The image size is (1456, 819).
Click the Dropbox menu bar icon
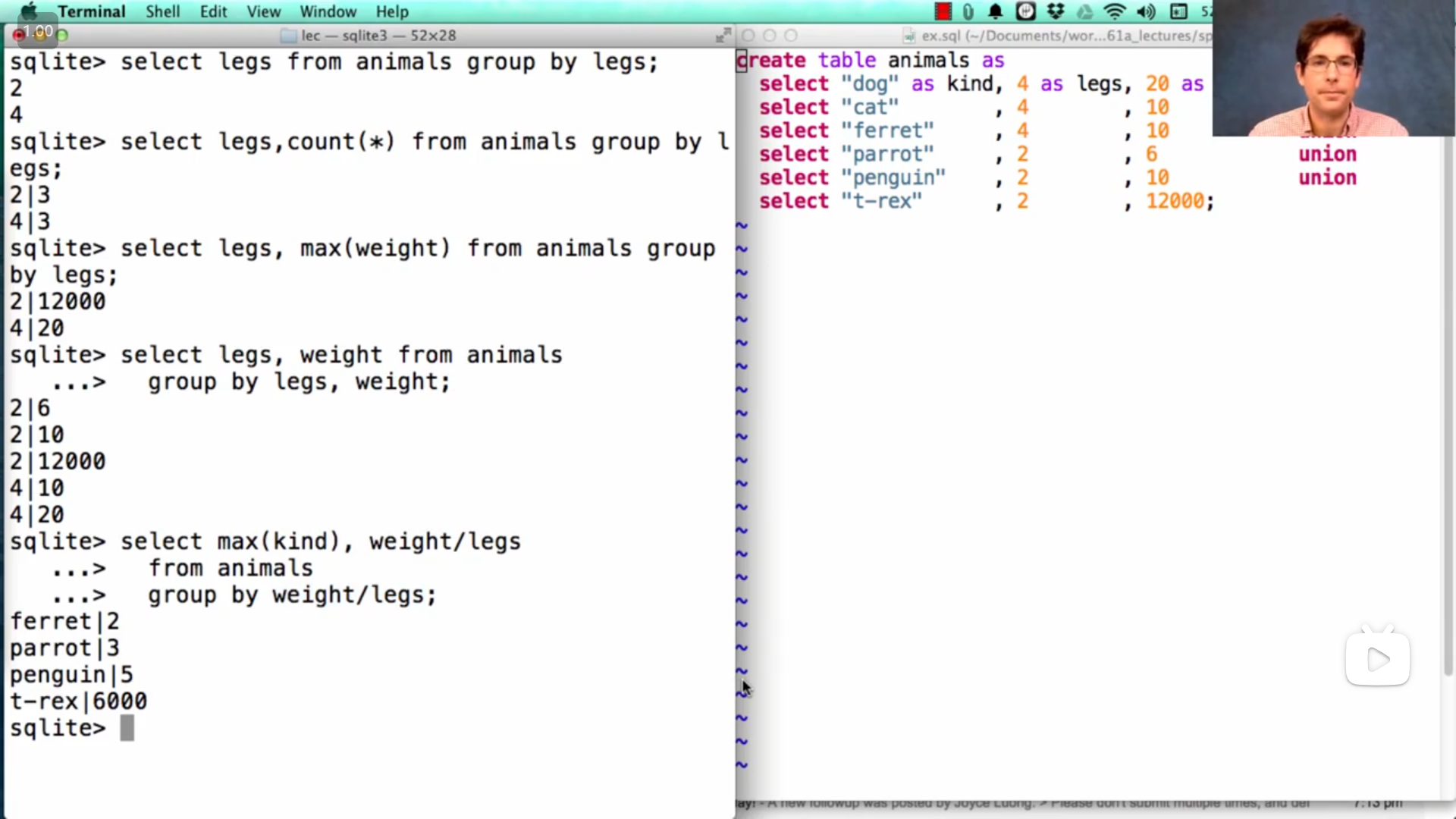coord(1055,11)
